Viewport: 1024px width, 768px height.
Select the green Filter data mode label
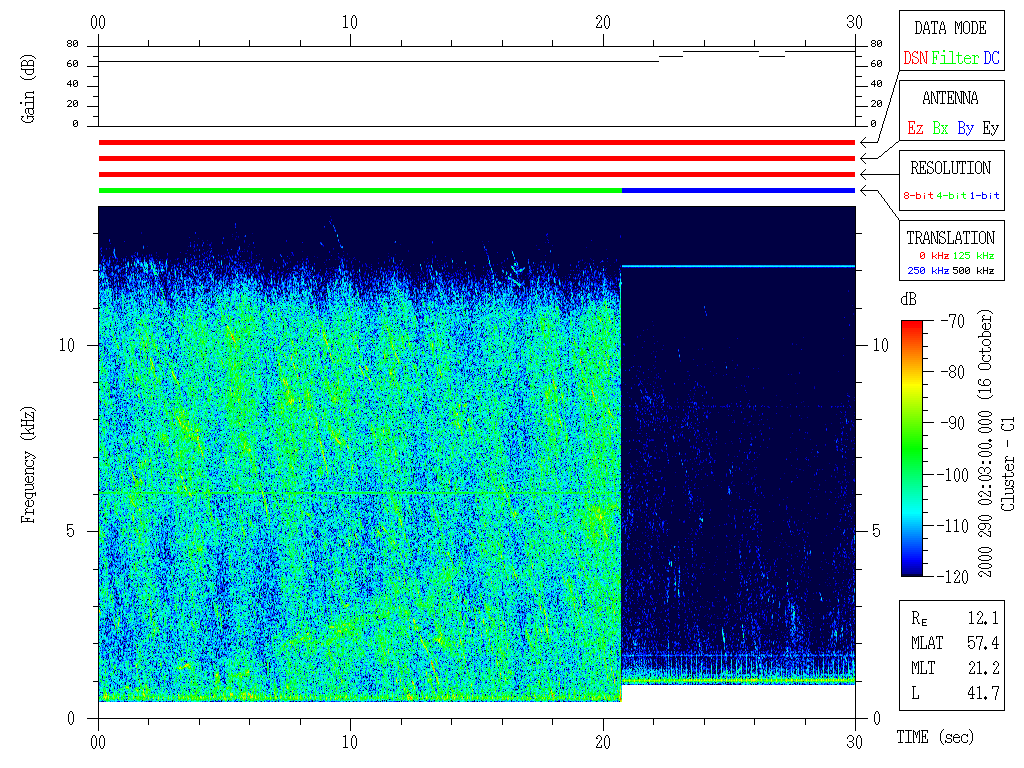(x=955, y=58)
